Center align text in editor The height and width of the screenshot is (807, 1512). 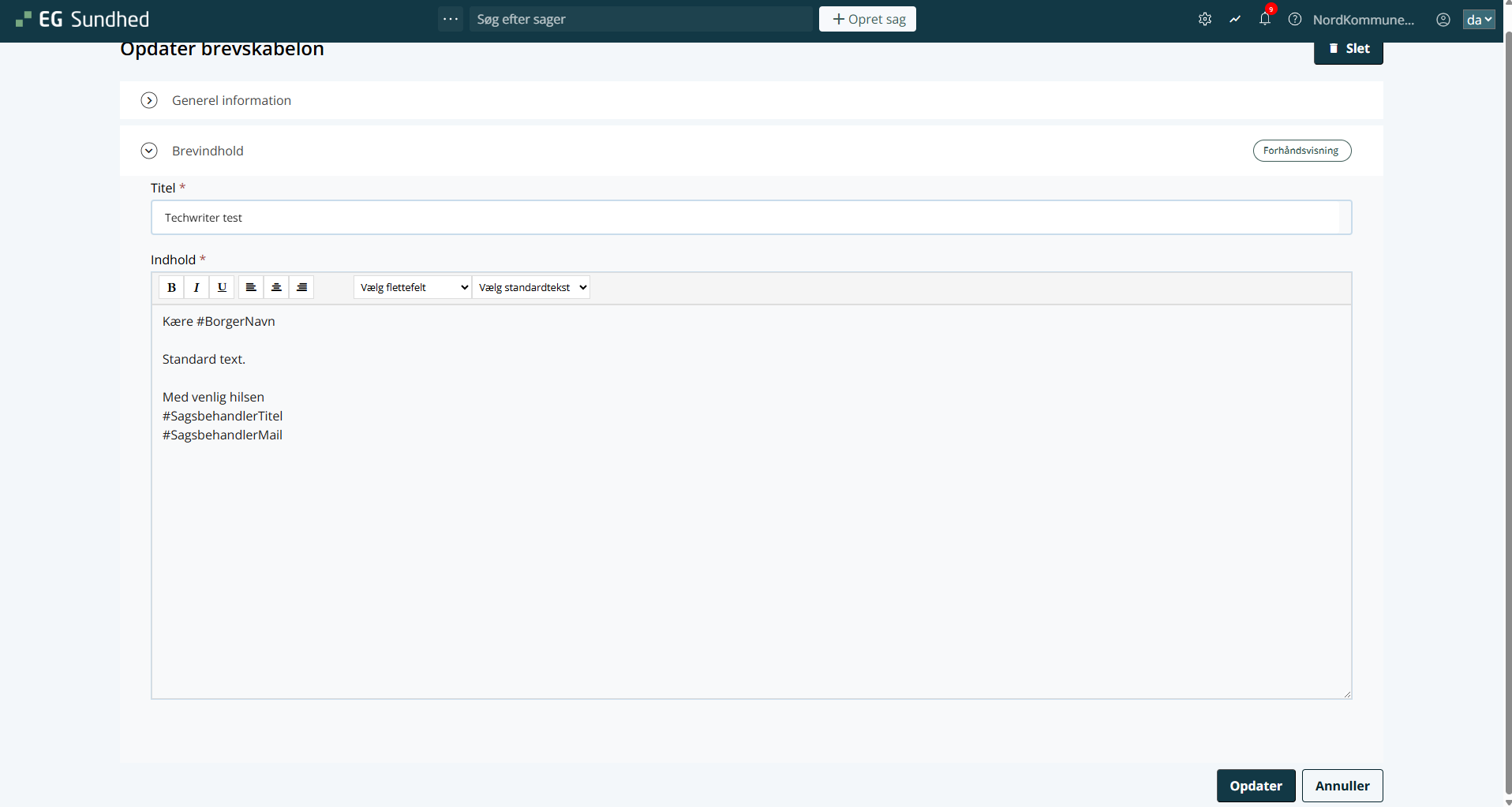point(276,287)
